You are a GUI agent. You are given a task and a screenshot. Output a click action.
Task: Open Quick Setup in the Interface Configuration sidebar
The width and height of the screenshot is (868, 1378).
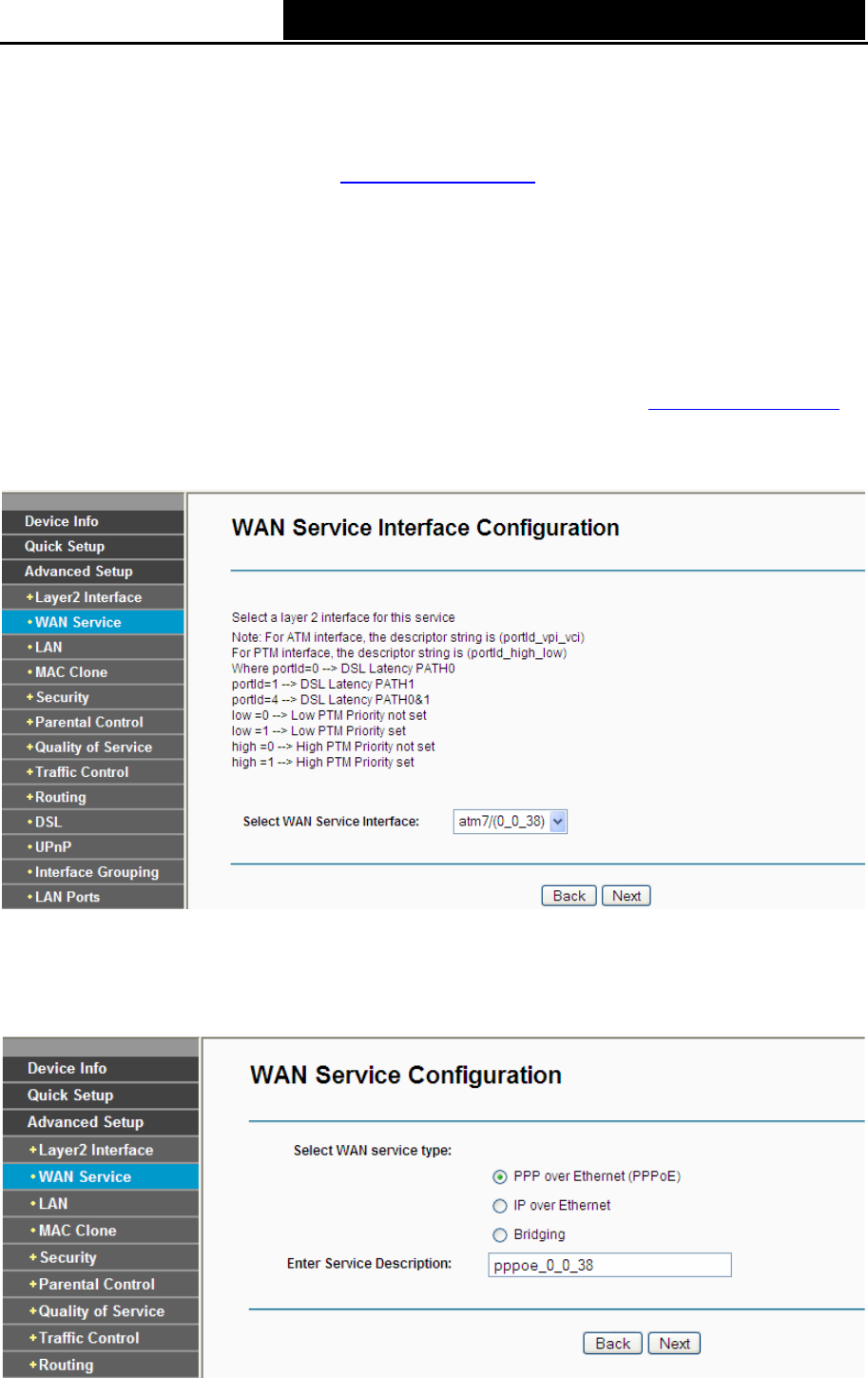click(x=92, y=547)
